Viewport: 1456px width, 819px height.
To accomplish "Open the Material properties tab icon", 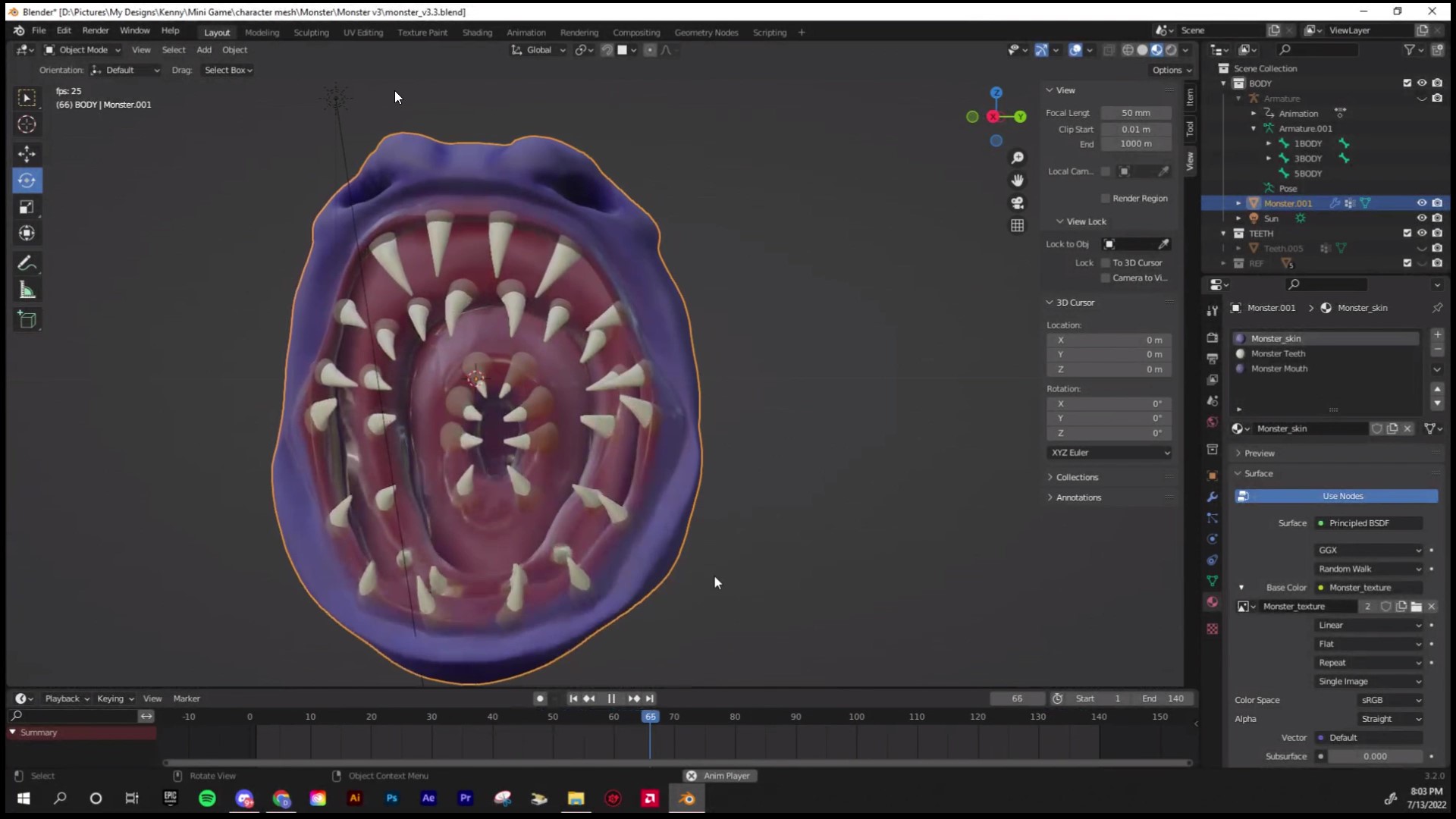I will (1212, 602).
